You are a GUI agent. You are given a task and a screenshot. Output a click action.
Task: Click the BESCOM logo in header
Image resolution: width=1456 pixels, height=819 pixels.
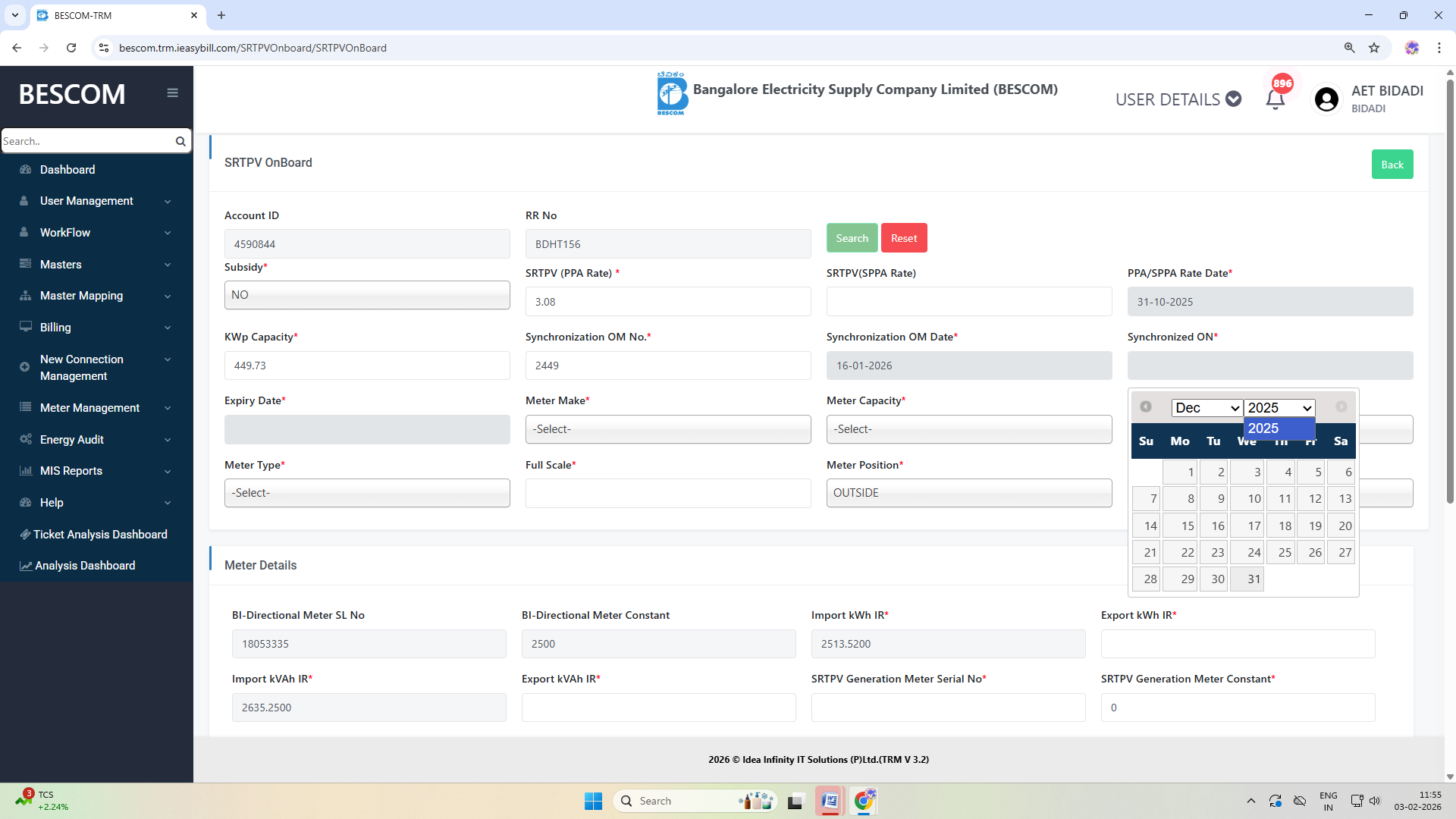670,94
